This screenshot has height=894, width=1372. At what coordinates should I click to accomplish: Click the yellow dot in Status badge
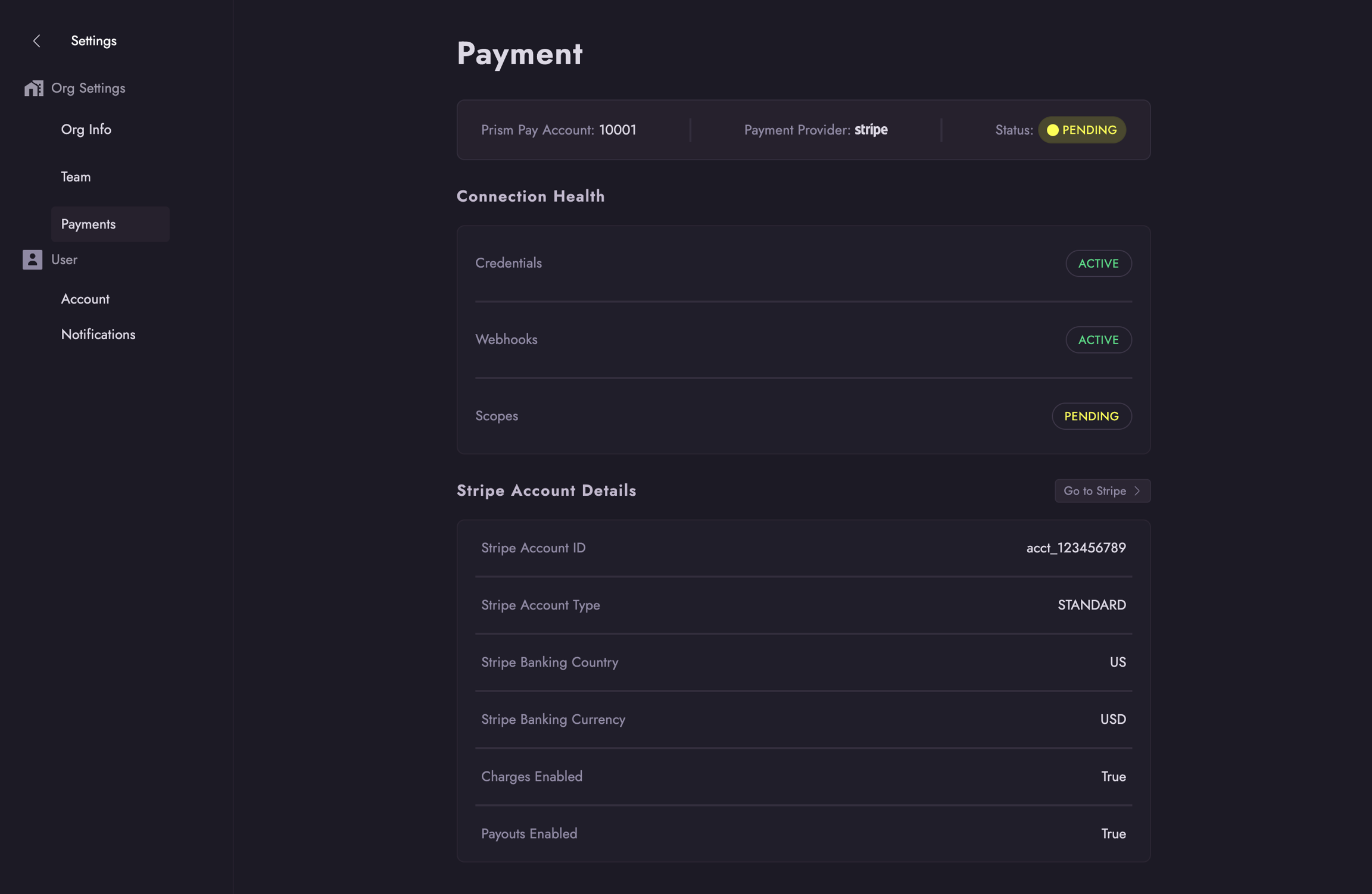[1052, 130]
